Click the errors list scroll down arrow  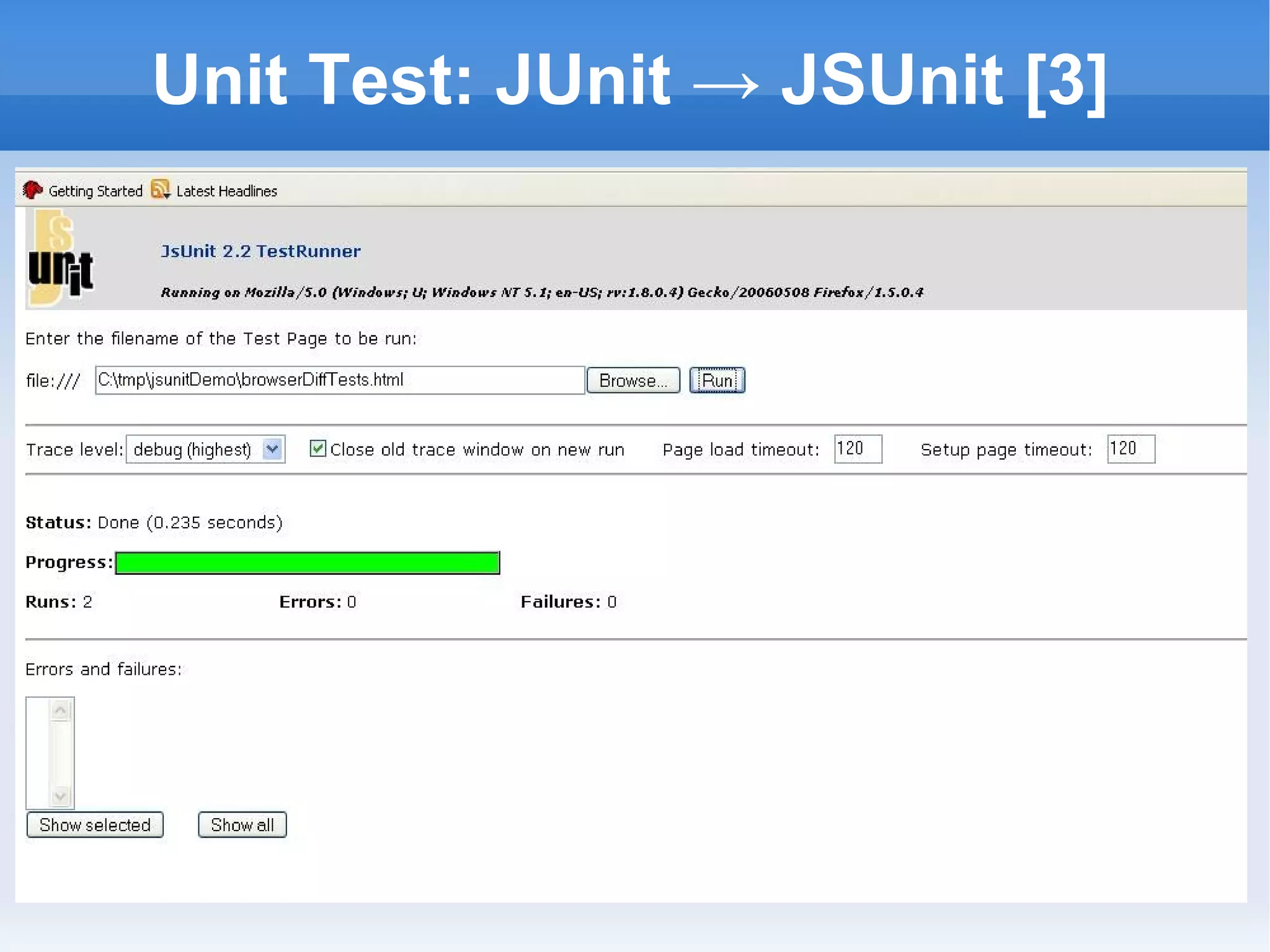60,795
